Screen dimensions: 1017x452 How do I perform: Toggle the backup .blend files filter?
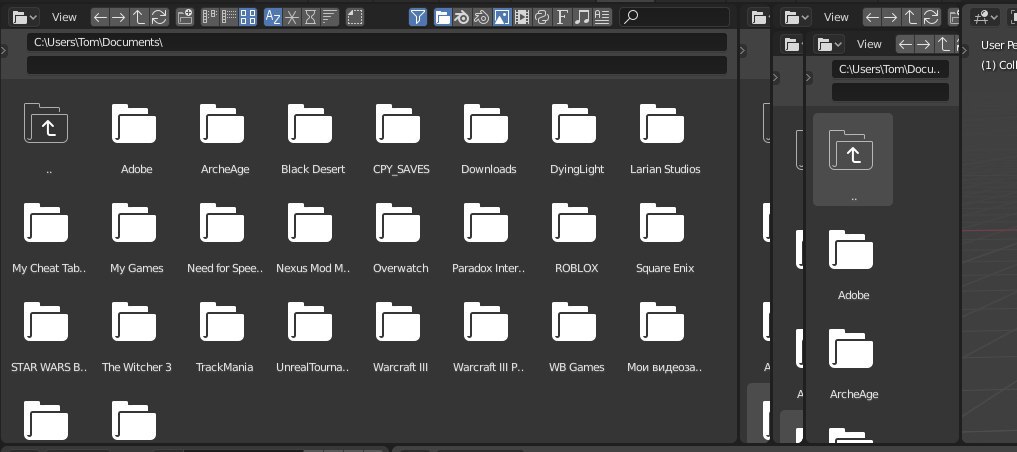click(x=481, y=18)
